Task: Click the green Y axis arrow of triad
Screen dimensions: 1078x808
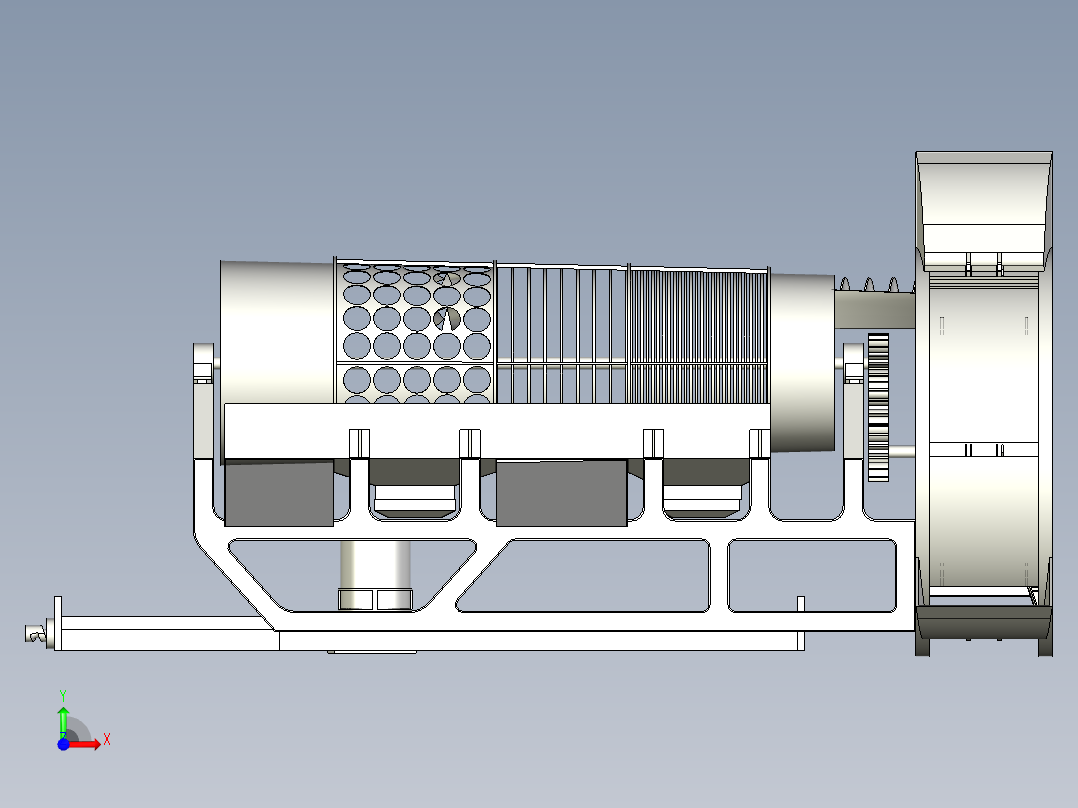Action: click(x=63, y=721)
